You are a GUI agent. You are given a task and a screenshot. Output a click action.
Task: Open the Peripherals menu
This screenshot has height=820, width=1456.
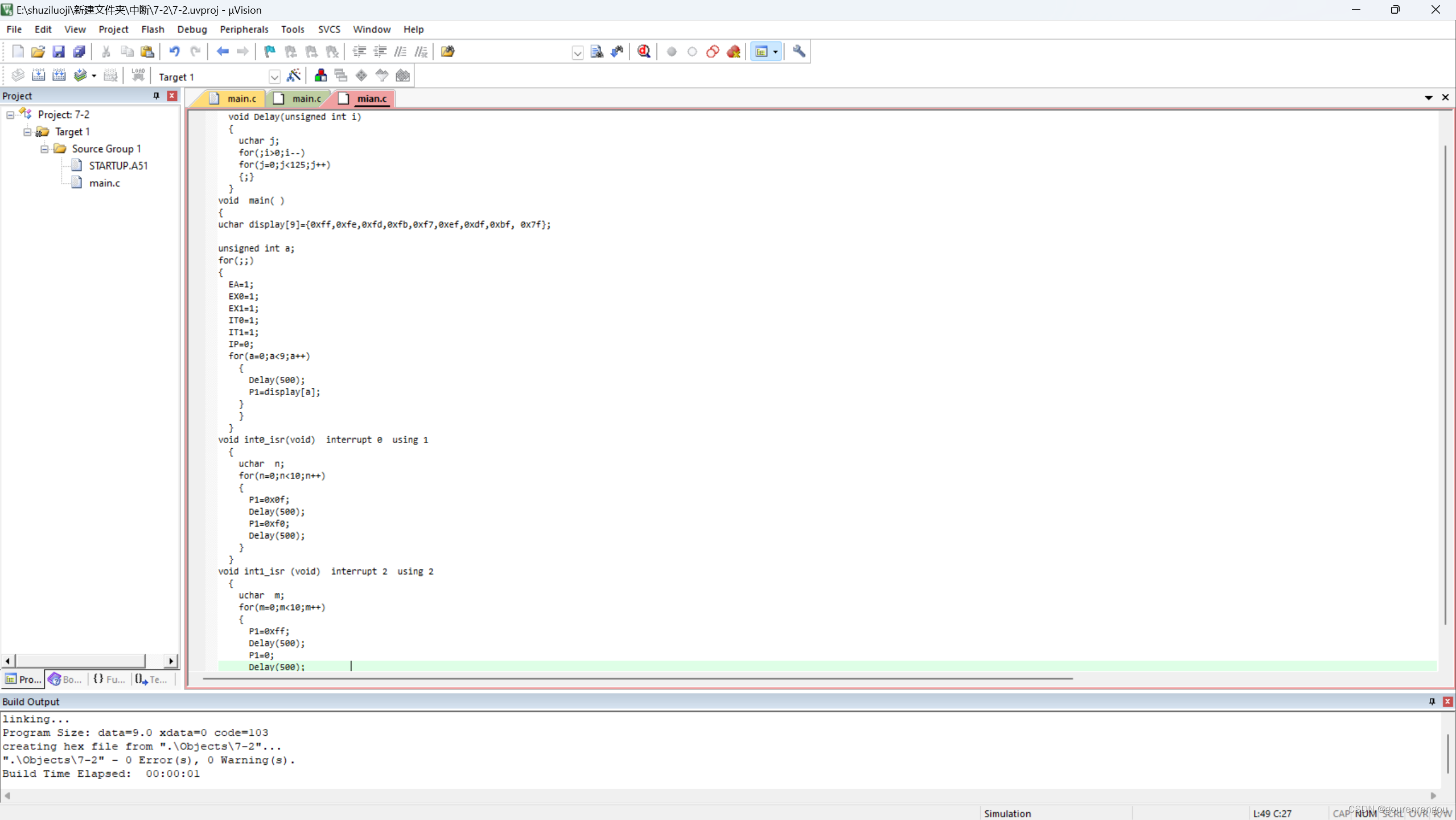click(244, 29)
